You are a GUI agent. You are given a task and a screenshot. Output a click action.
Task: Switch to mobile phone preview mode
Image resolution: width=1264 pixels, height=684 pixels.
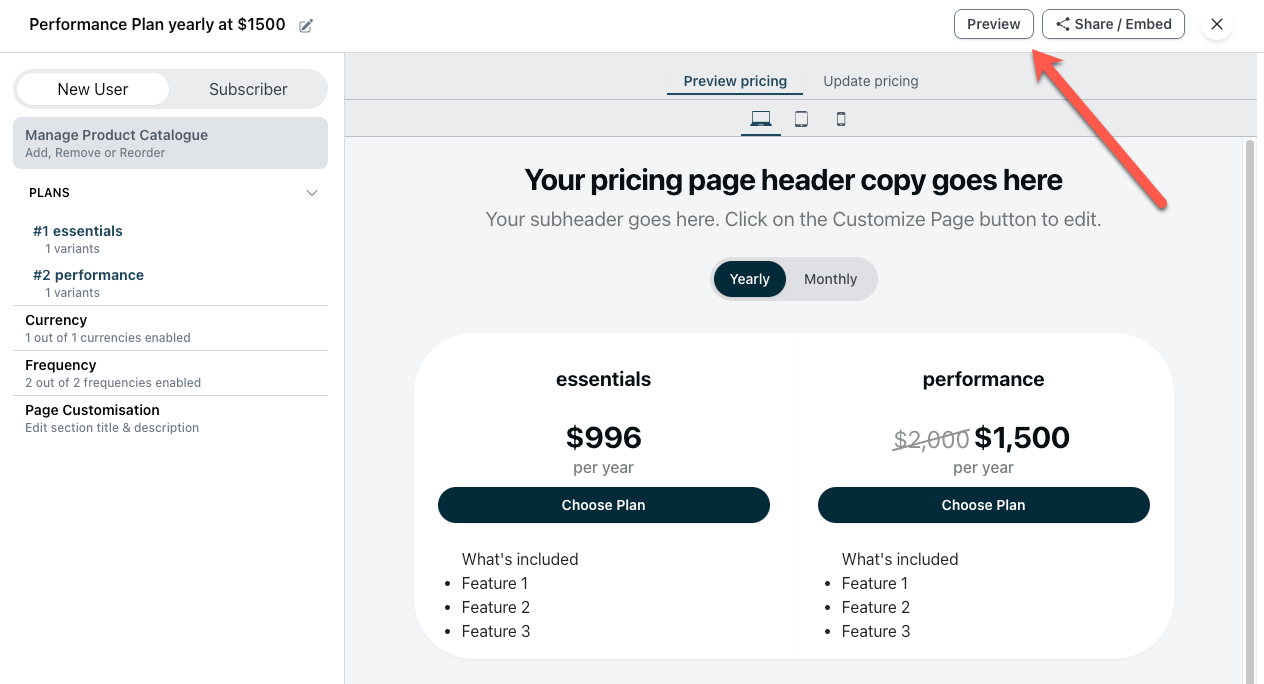(841, 119)
